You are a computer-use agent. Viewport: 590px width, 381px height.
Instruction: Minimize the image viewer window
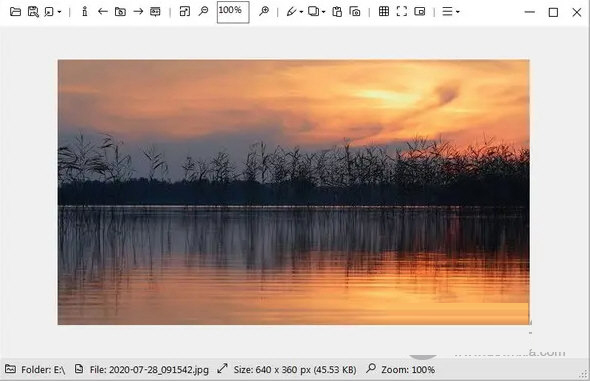point(529,12)
